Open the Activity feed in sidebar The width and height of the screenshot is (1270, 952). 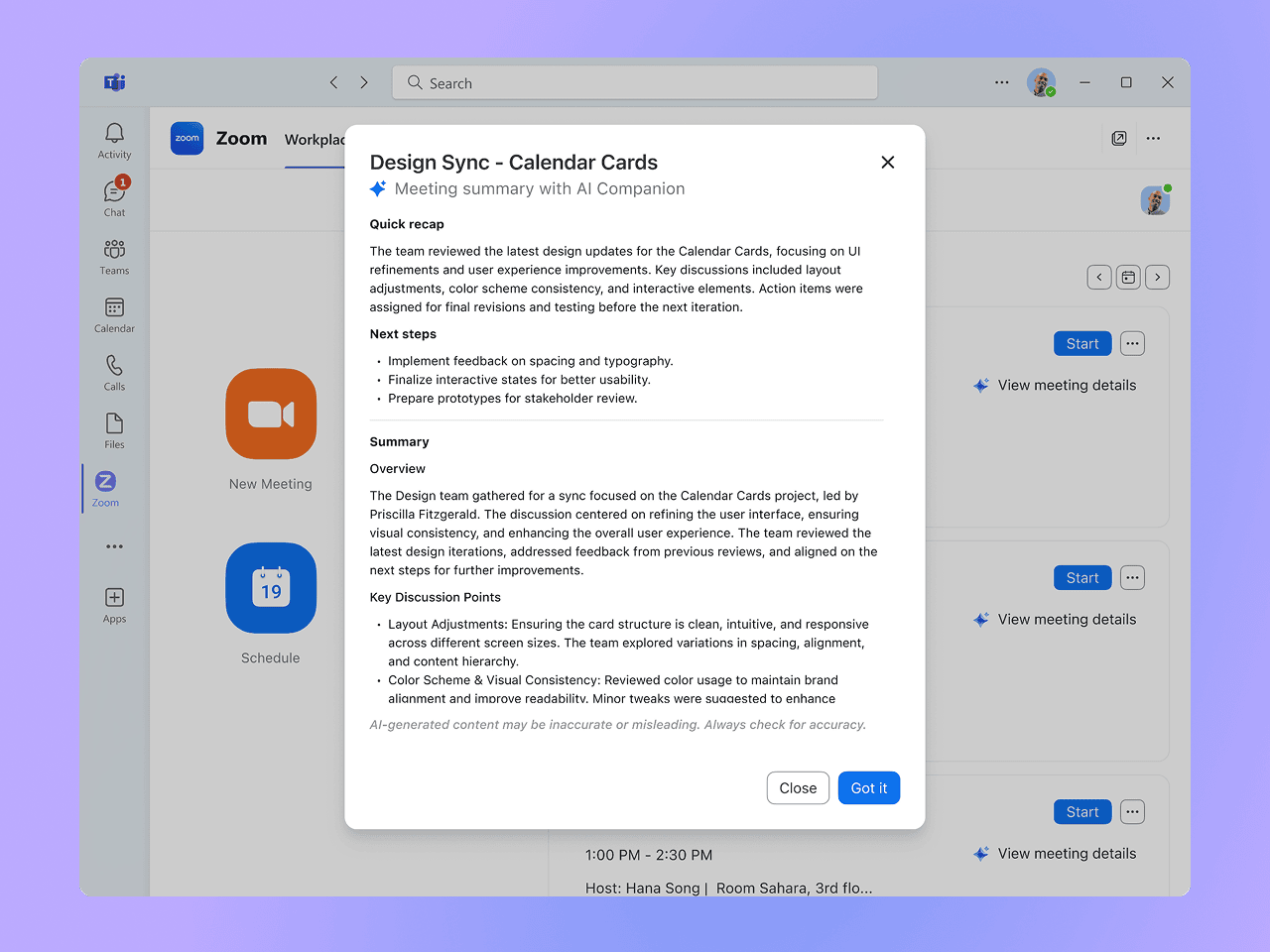point(114,140)
